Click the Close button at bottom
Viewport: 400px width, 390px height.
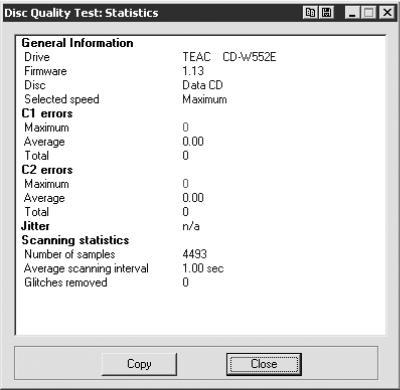pos(264,364)
